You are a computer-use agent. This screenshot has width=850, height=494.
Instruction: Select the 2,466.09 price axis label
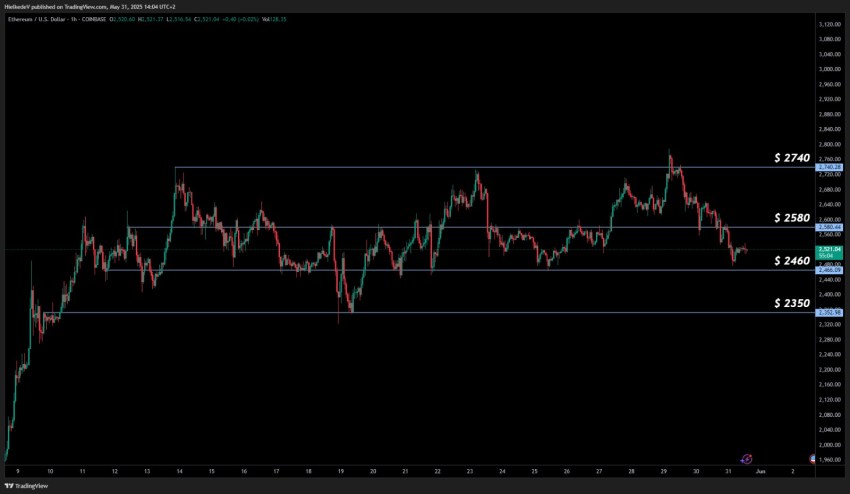click(827, 270)
